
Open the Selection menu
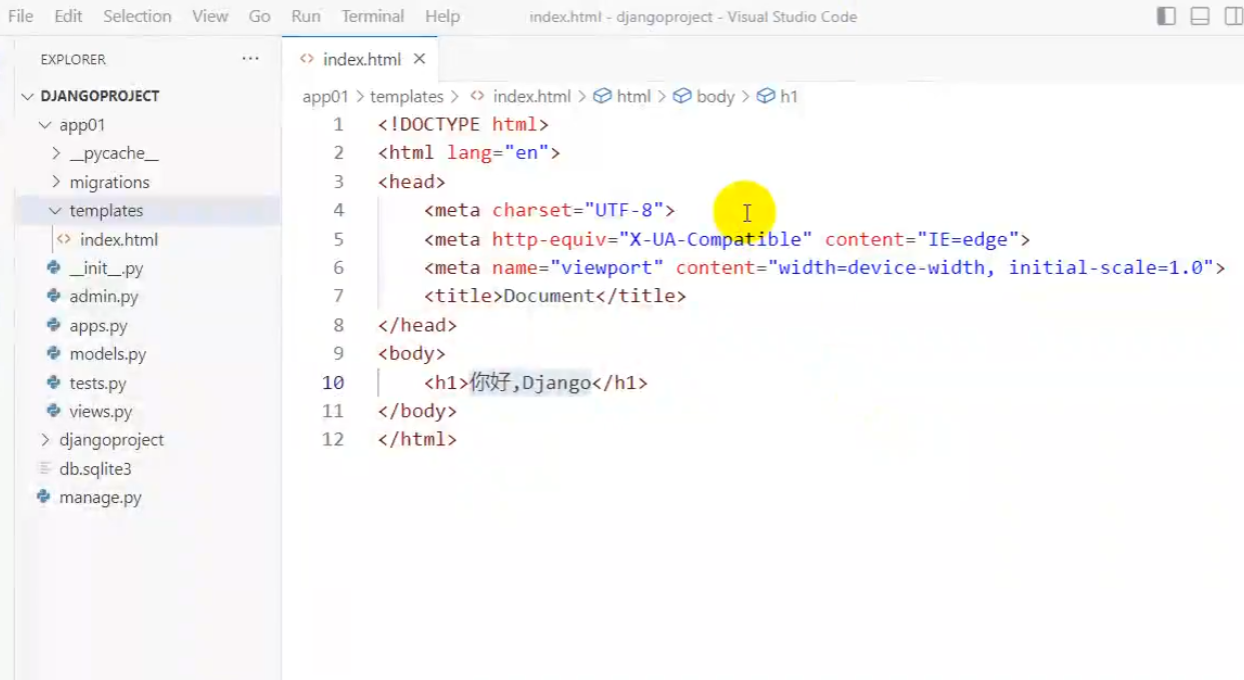pos(137,16)
